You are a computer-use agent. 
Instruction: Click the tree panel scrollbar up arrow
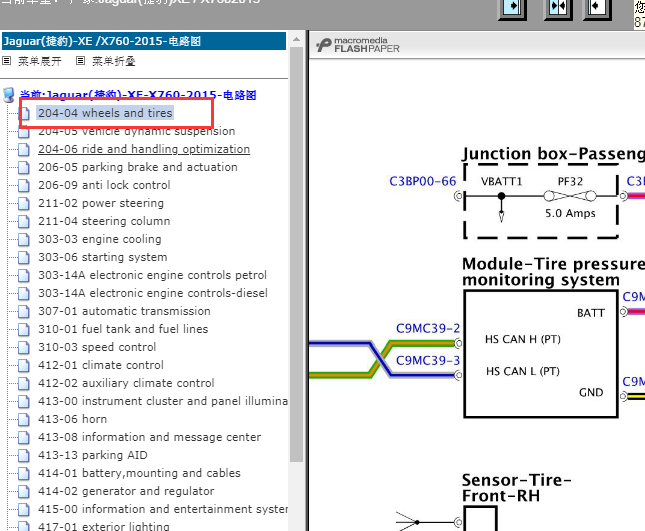[x=296, y=39]
